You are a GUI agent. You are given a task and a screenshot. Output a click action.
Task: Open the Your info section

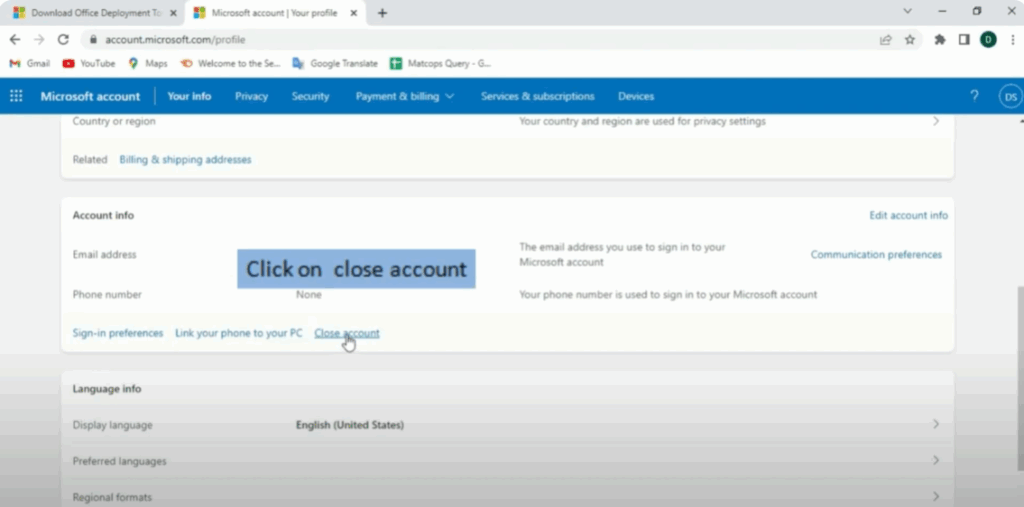(x=189, y=96)
